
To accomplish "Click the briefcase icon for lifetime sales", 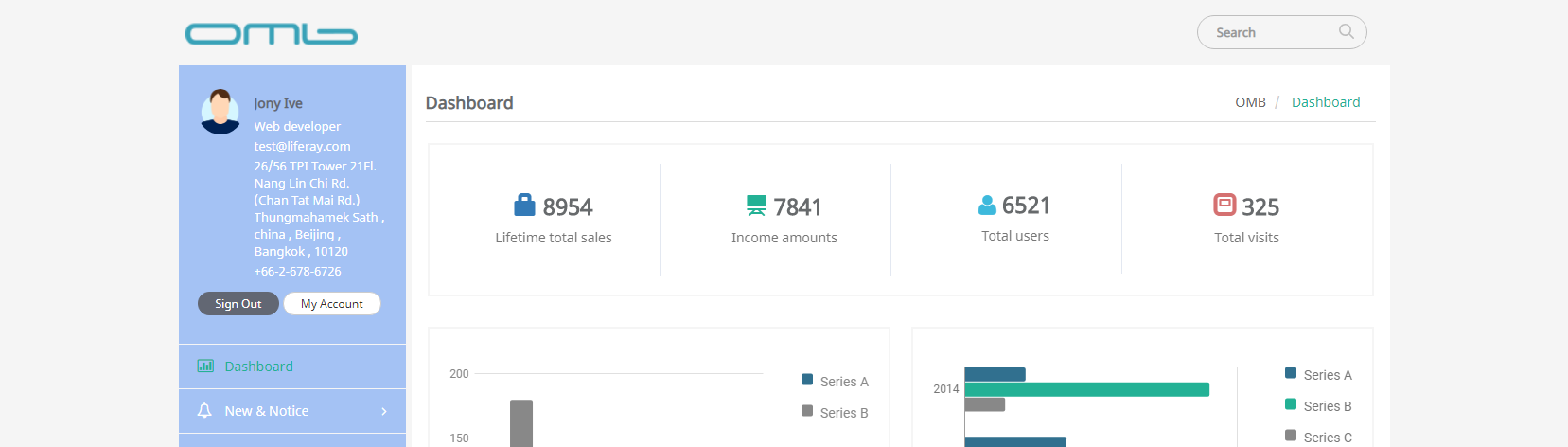I will pyautogui.click(x=524, y=206).
